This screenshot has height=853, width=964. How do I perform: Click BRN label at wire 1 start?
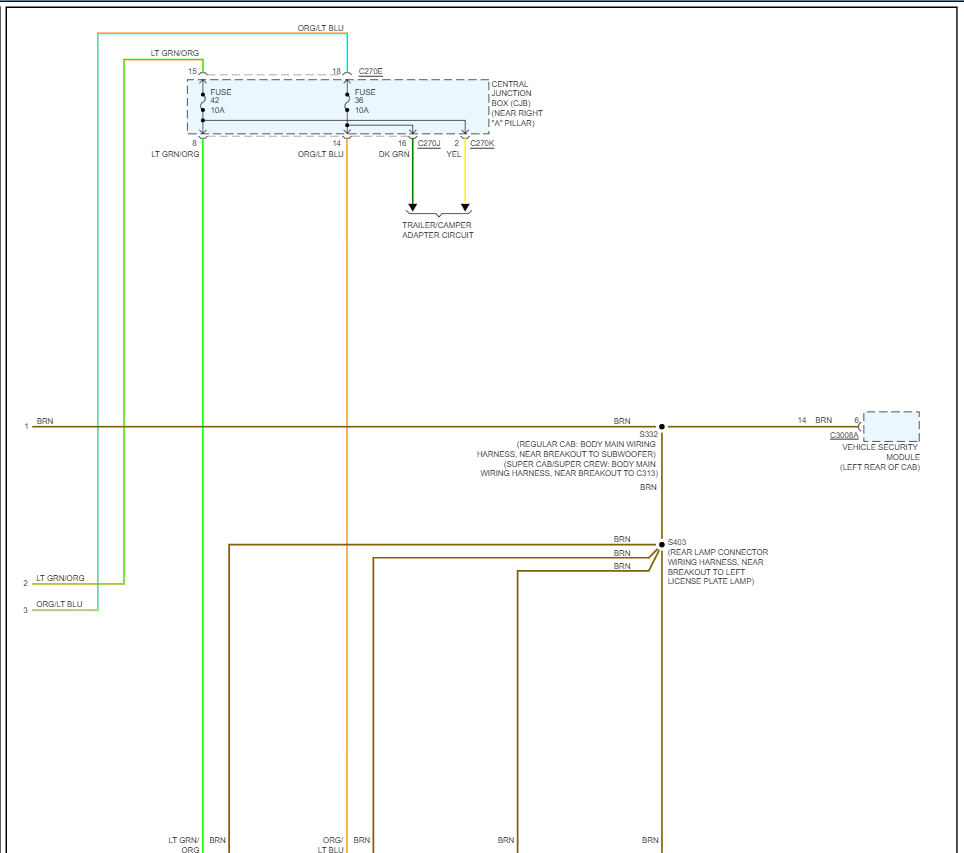tap(45, 421)
